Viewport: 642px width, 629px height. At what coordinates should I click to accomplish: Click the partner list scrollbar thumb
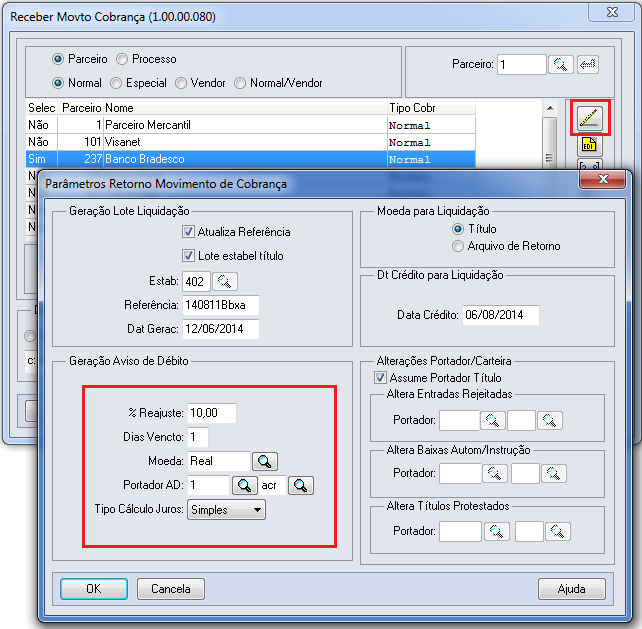pyautogui.click(x=549, y=143)
